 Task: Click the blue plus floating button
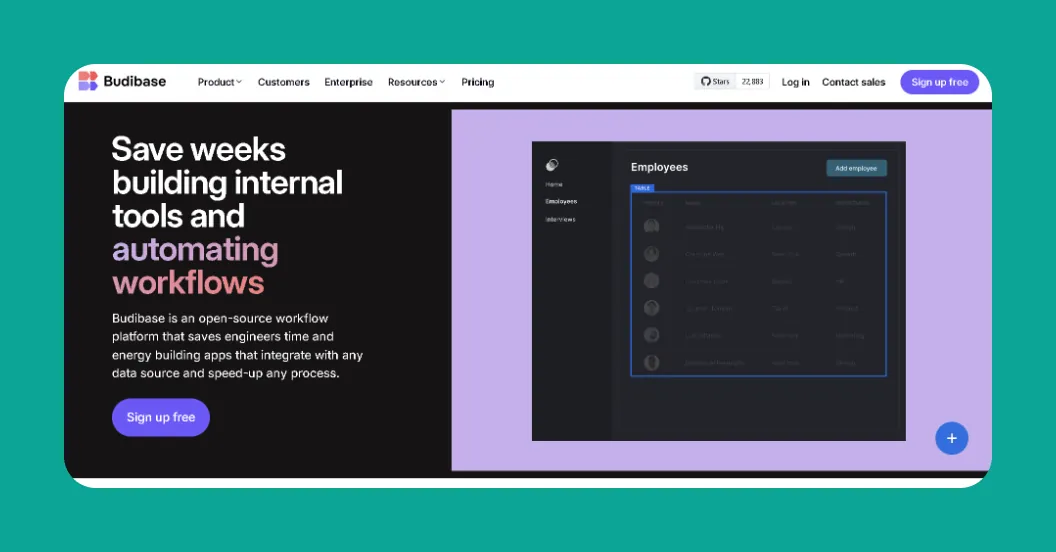tap(951, 438)
